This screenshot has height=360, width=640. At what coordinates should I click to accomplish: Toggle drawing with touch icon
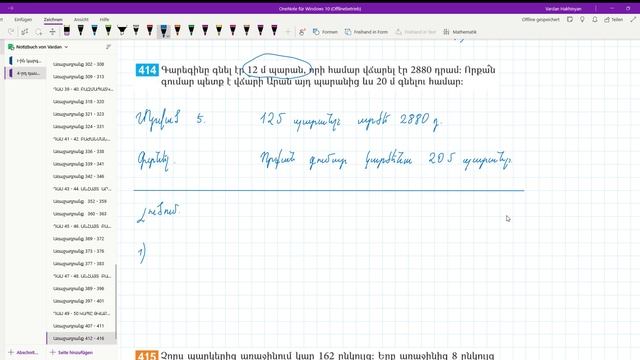tap(302, 32)
